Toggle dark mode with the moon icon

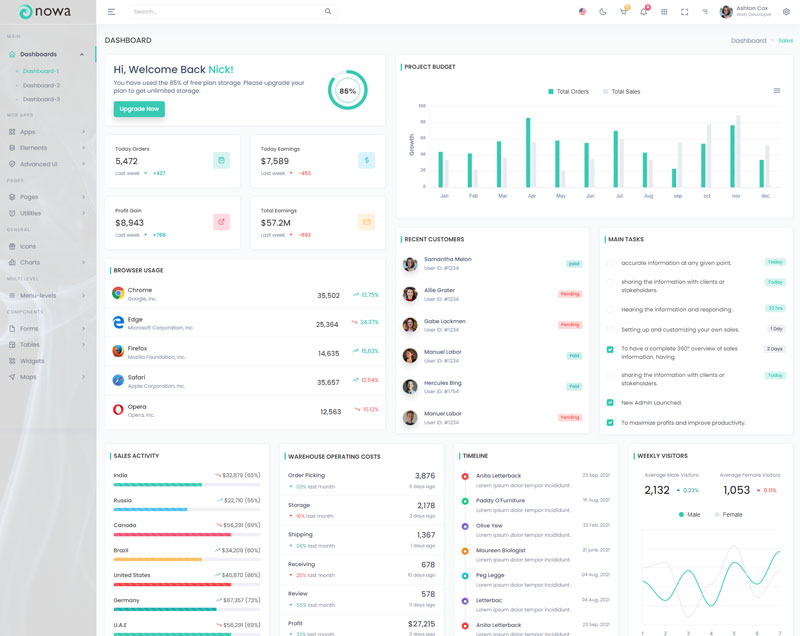pos(603,12)
